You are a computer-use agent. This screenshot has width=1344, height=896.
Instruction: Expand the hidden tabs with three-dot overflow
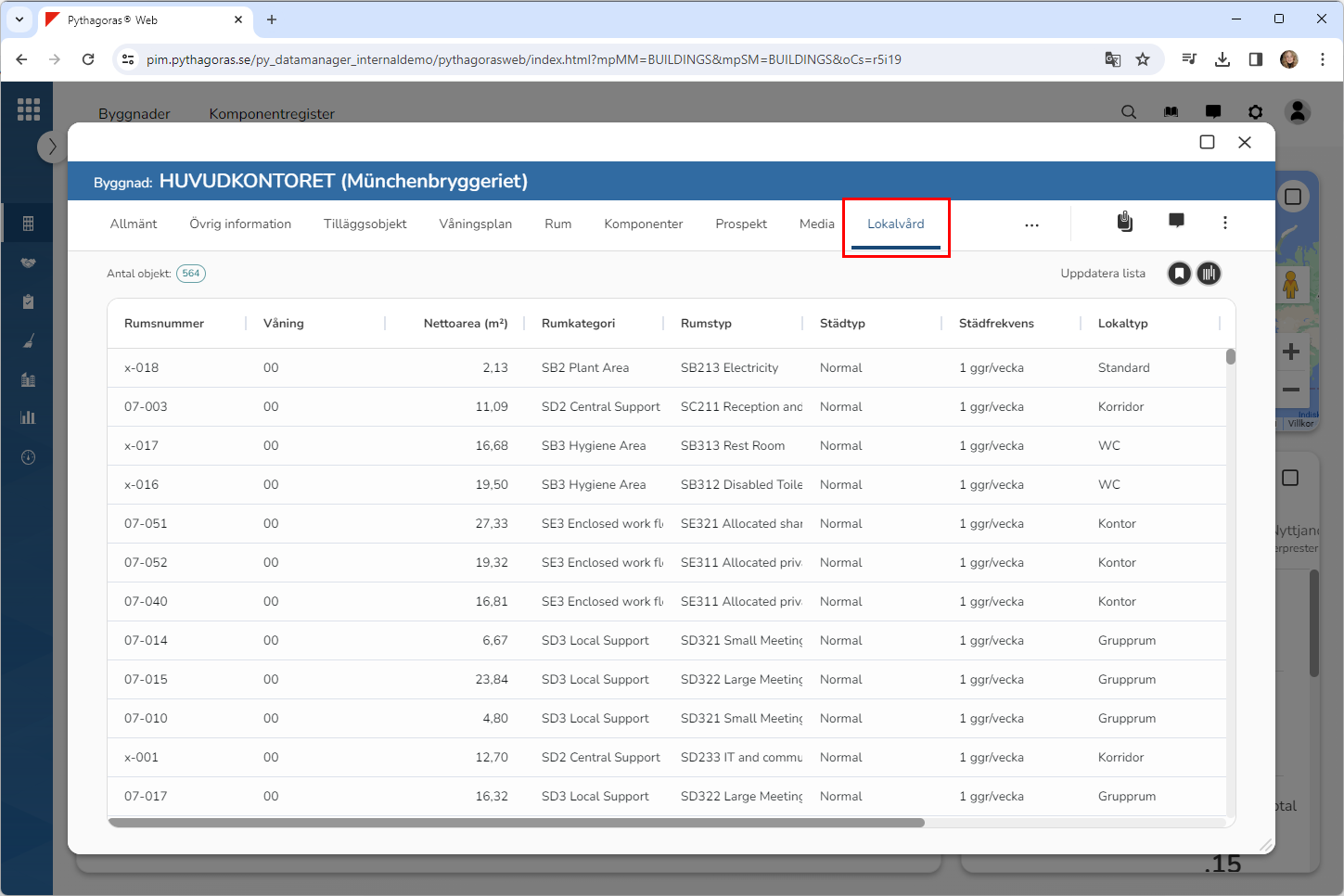[1031, 224]
